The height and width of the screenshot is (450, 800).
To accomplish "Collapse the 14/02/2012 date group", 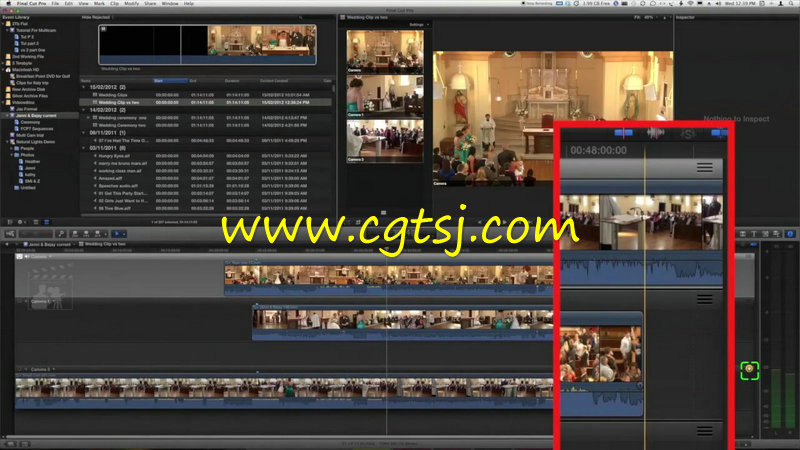I will (84, 110).
